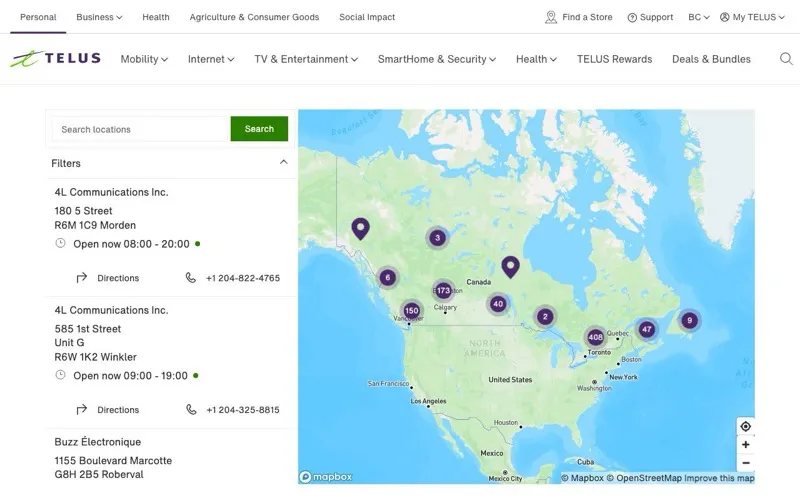Click the store pin above the Canada label
Image resolution: width=800 pixels, height=500 pixels.
click(x=510, y=267)
